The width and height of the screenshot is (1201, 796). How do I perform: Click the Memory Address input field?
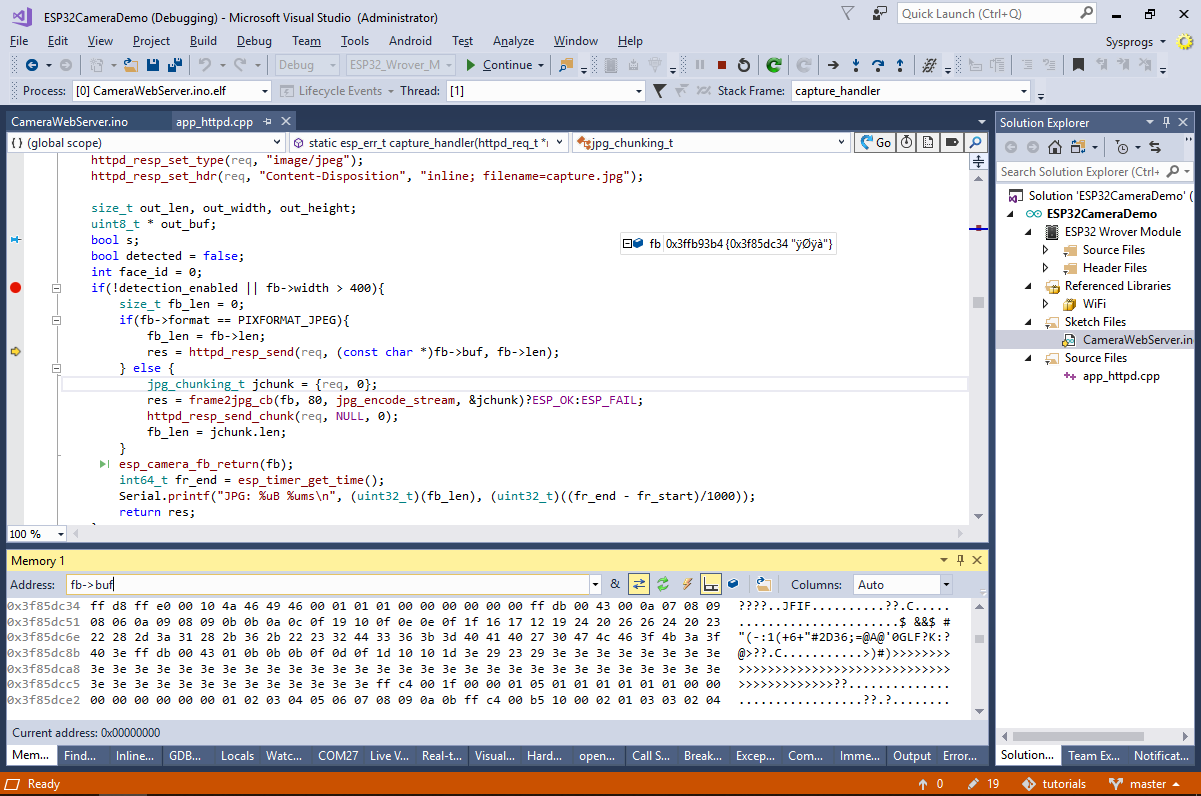tap(327, 584)
